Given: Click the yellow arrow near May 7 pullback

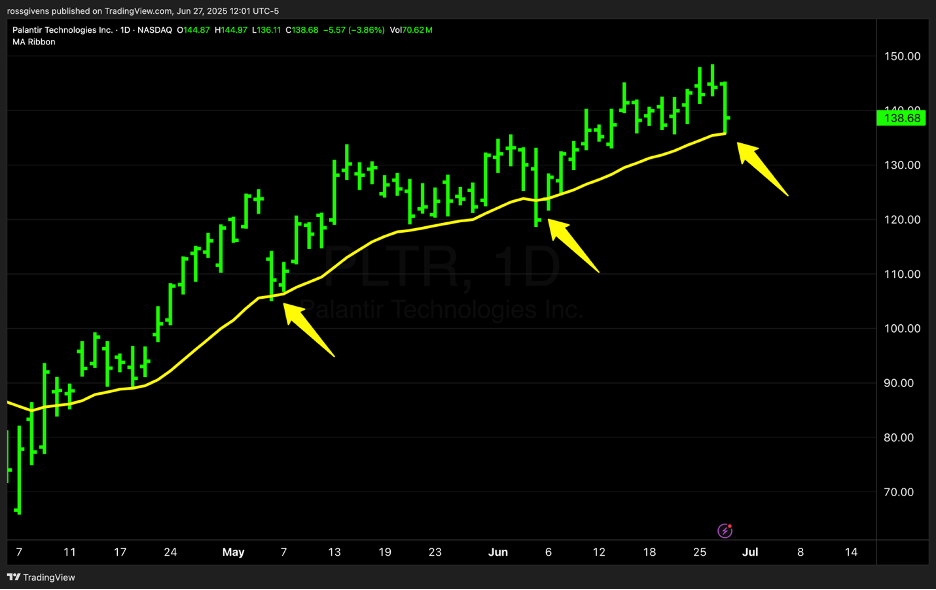Looking at the screenshot, I should tap(308, 329).
